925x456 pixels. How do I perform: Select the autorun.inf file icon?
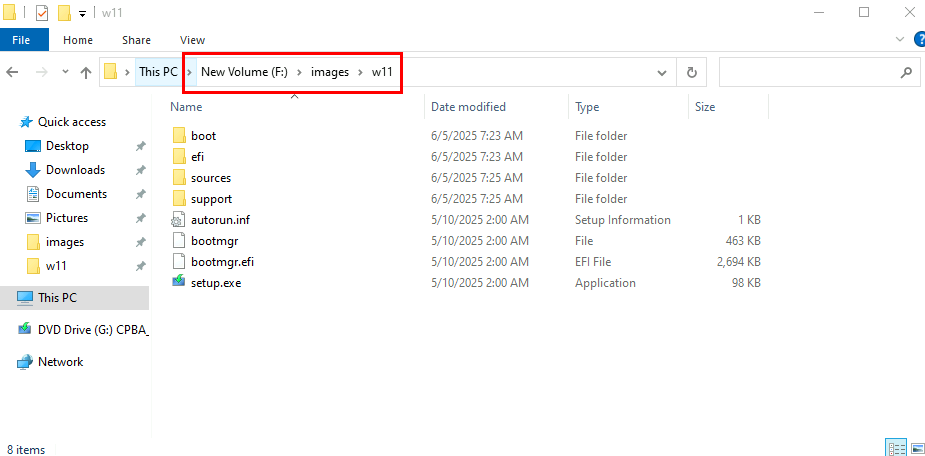tap(179, 220)
